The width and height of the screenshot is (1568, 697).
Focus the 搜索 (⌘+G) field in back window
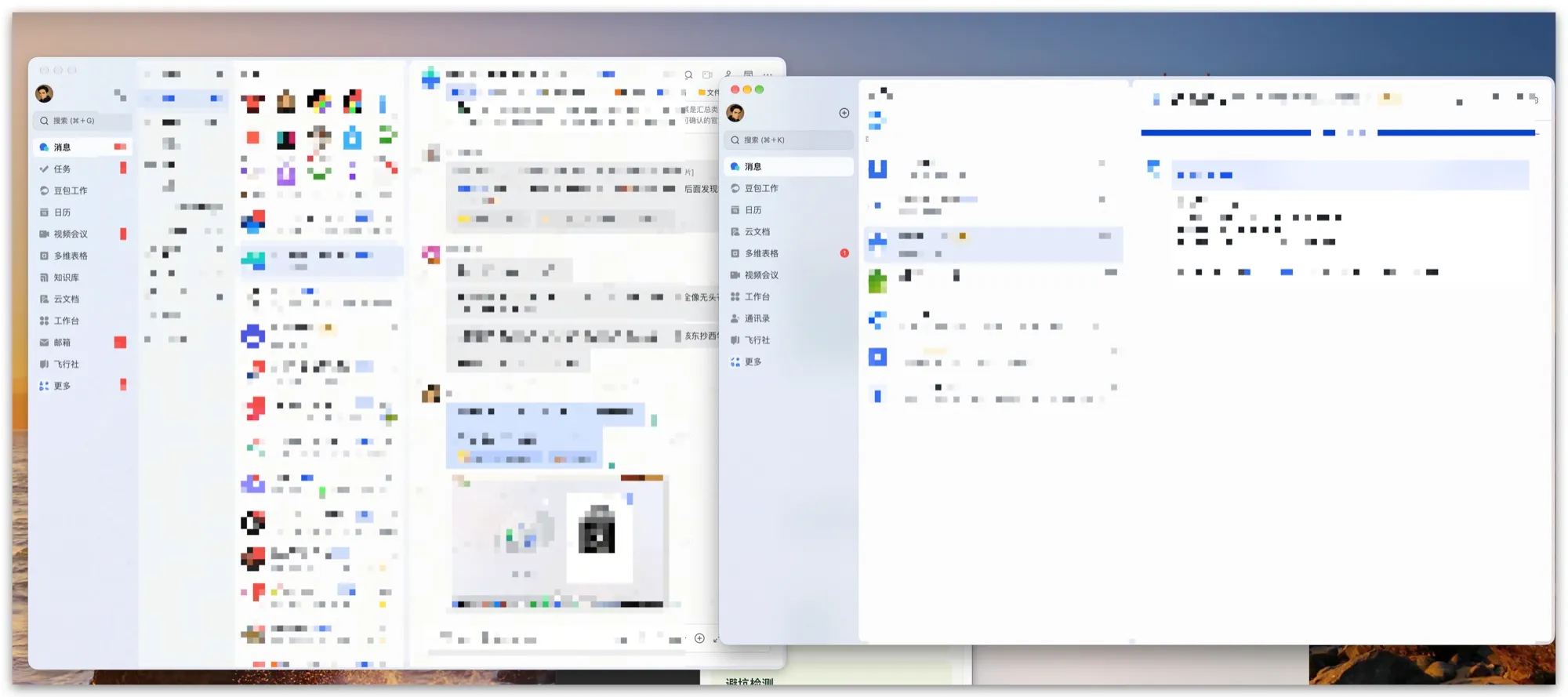[82, 121]
